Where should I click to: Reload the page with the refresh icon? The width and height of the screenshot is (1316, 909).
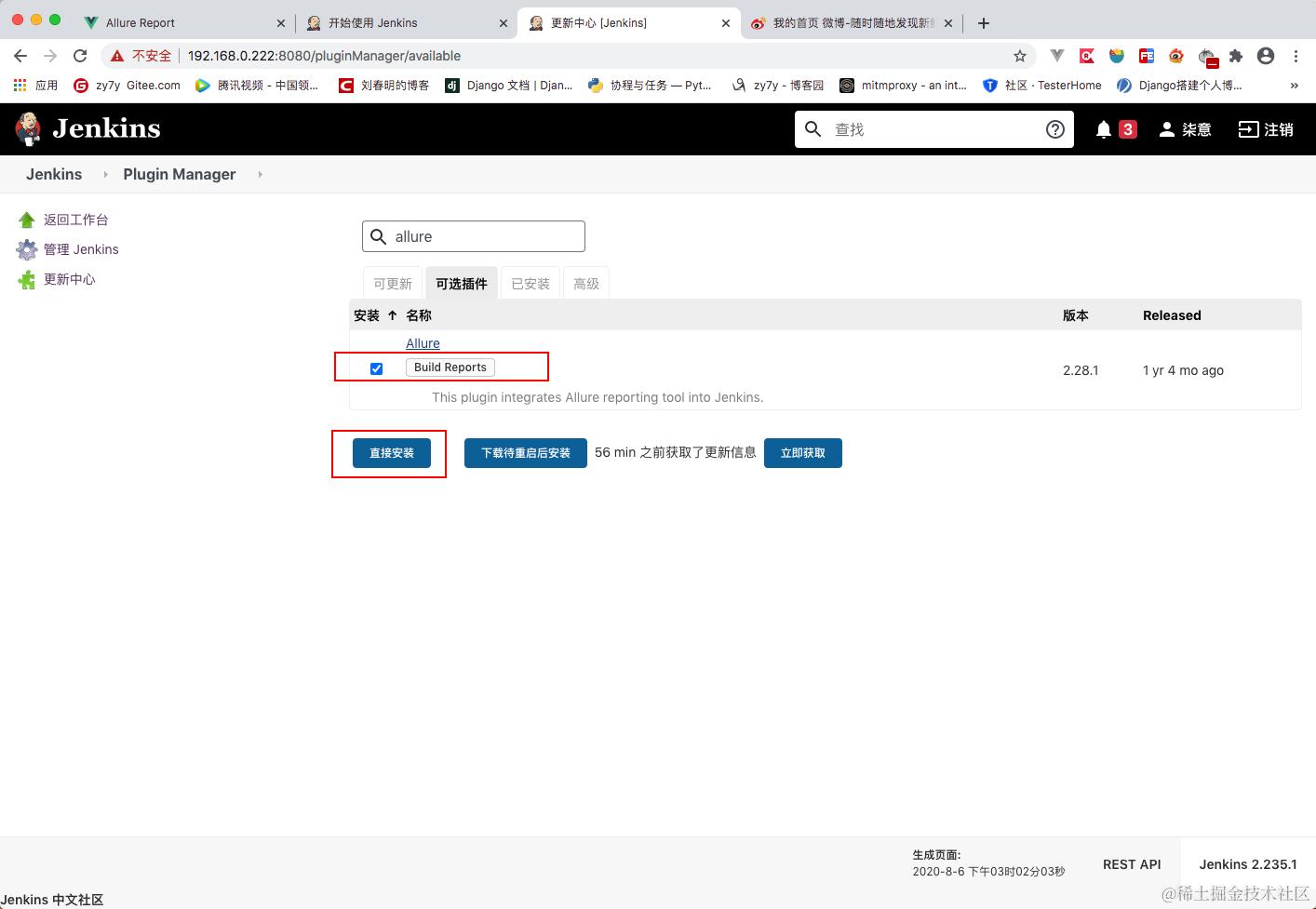(80, 56)
